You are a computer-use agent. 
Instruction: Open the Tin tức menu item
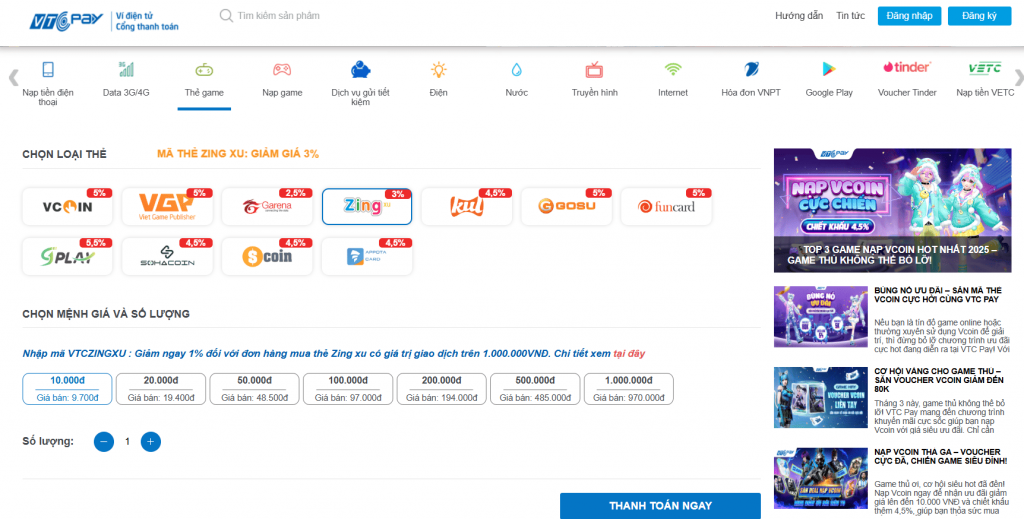click(x=850, y=16)
